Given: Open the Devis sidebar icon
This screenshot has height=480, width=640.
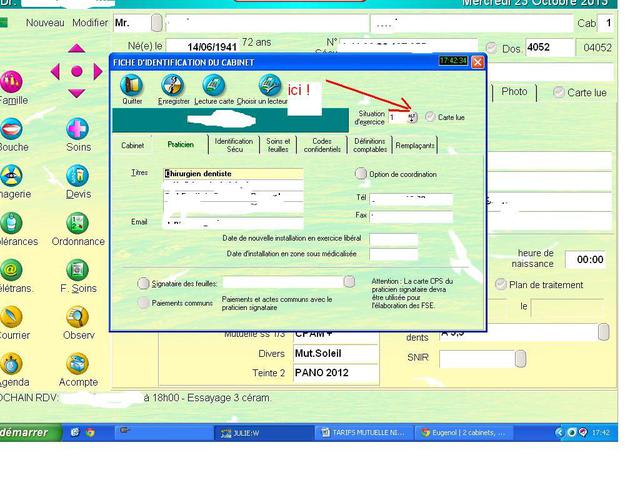Looking at the screenshot, I should coord(78,176).
